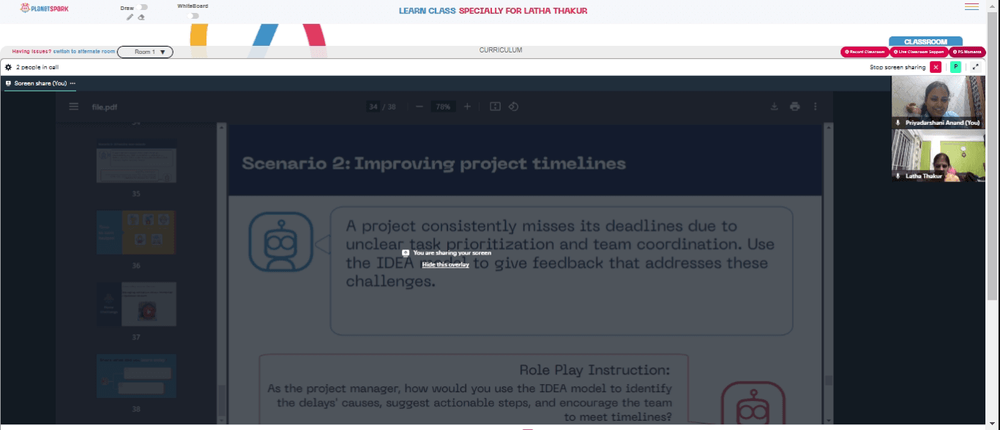Click the 'Scenario 2: Improving project timelines' heading
This screenshot has height=430, width=1000.
[x=434, y=164]
